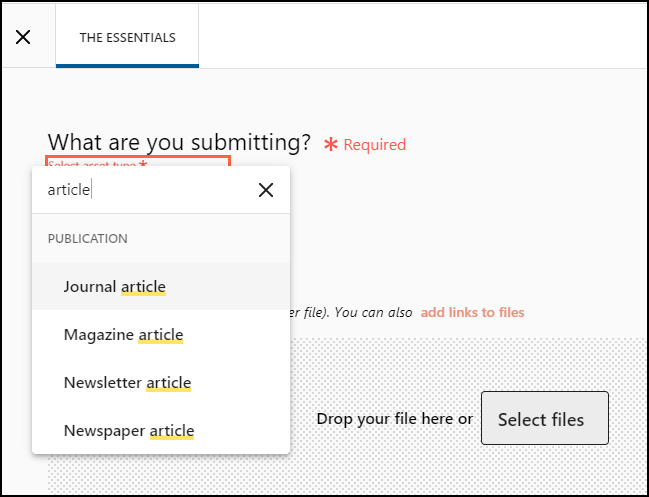The width and height of the screenshot is (649, 497).
Task: Select the Newspaper article option
Action: coord(128,431)
